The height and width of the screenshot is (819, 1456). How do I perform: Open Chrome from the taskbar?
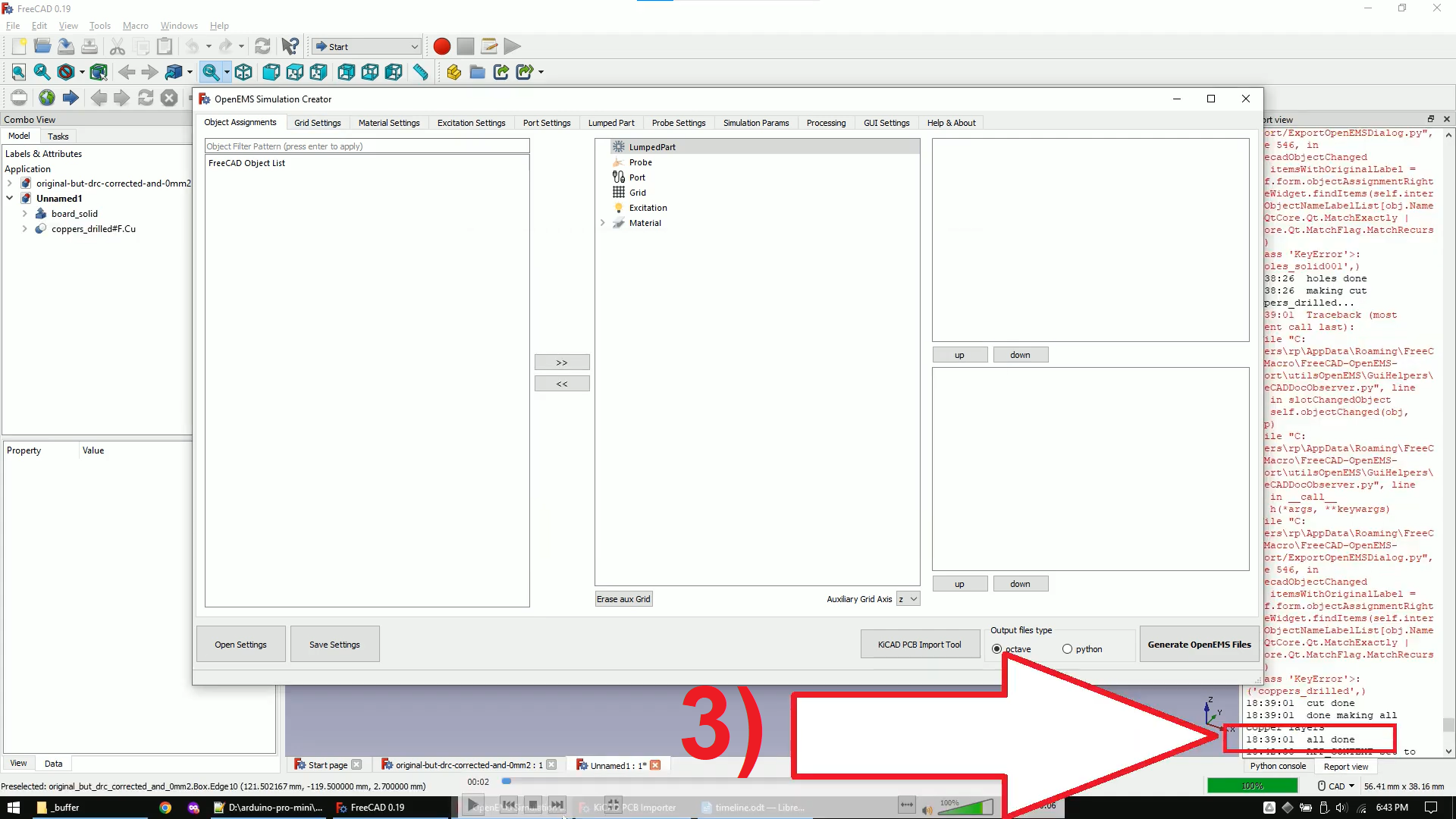[165, 808]
